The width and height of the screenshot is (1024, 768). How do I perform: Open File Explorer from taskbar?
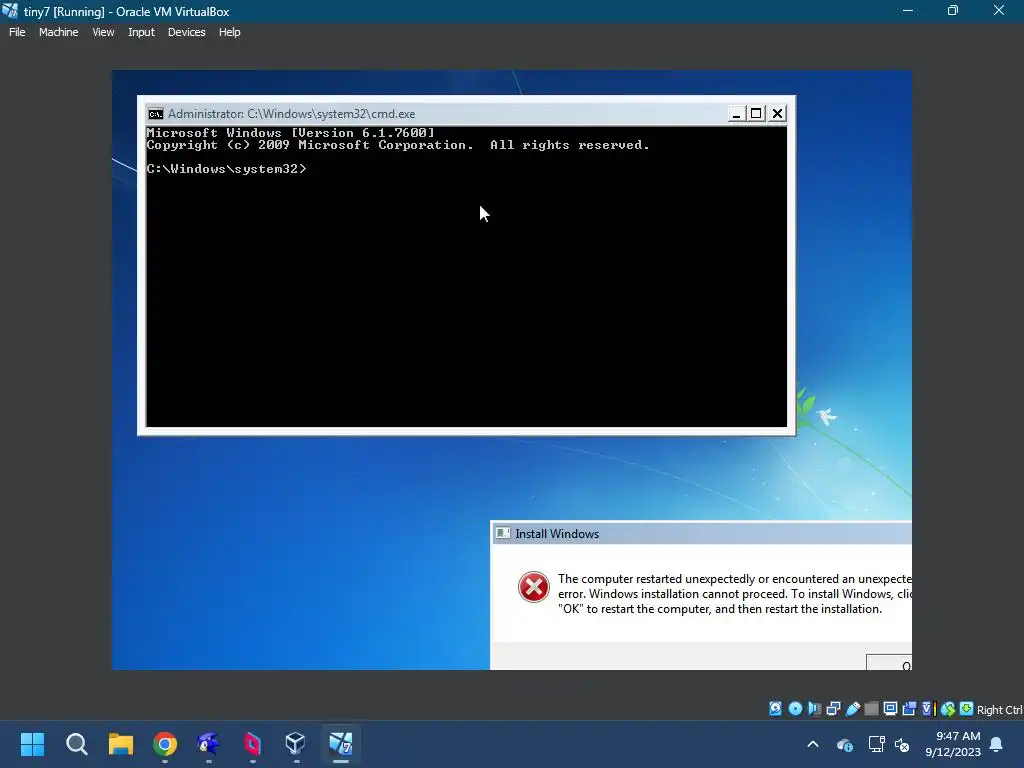click(x=121, y=744)
